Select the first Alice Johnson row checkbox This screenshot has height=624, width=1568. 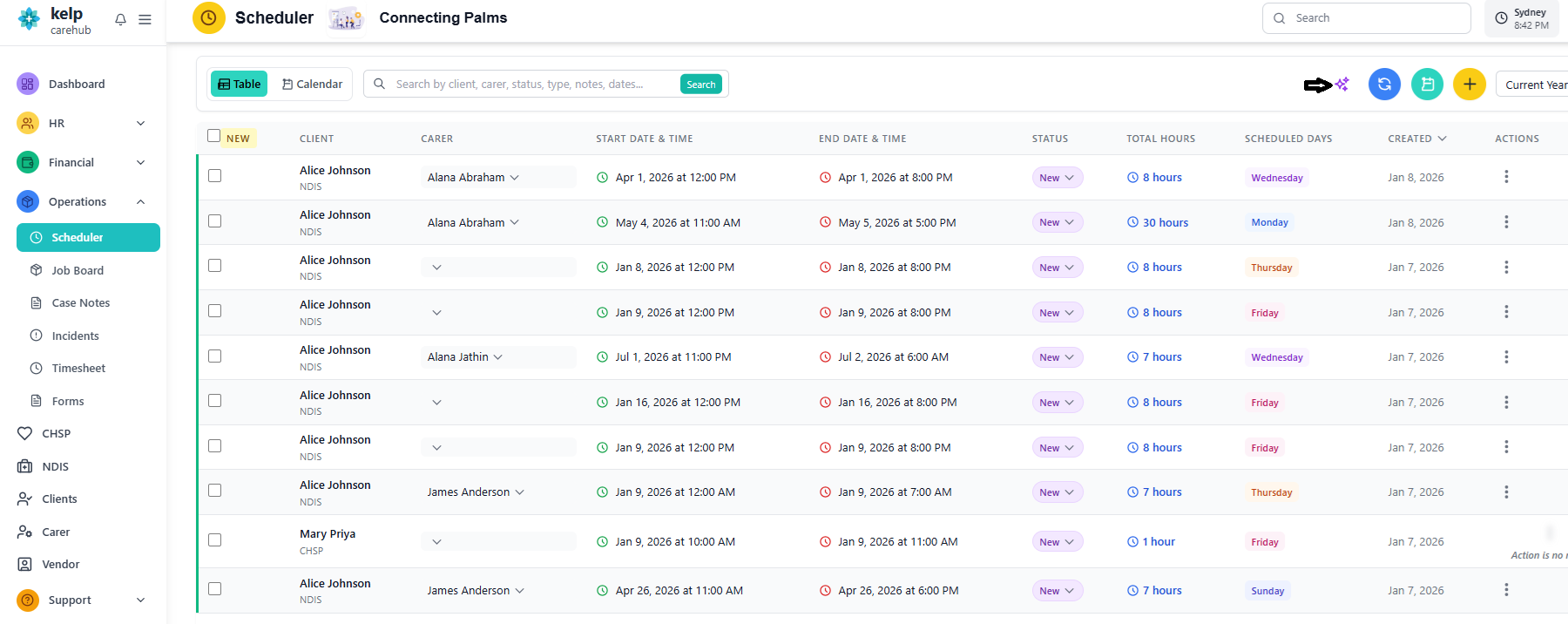click(215, 176)
